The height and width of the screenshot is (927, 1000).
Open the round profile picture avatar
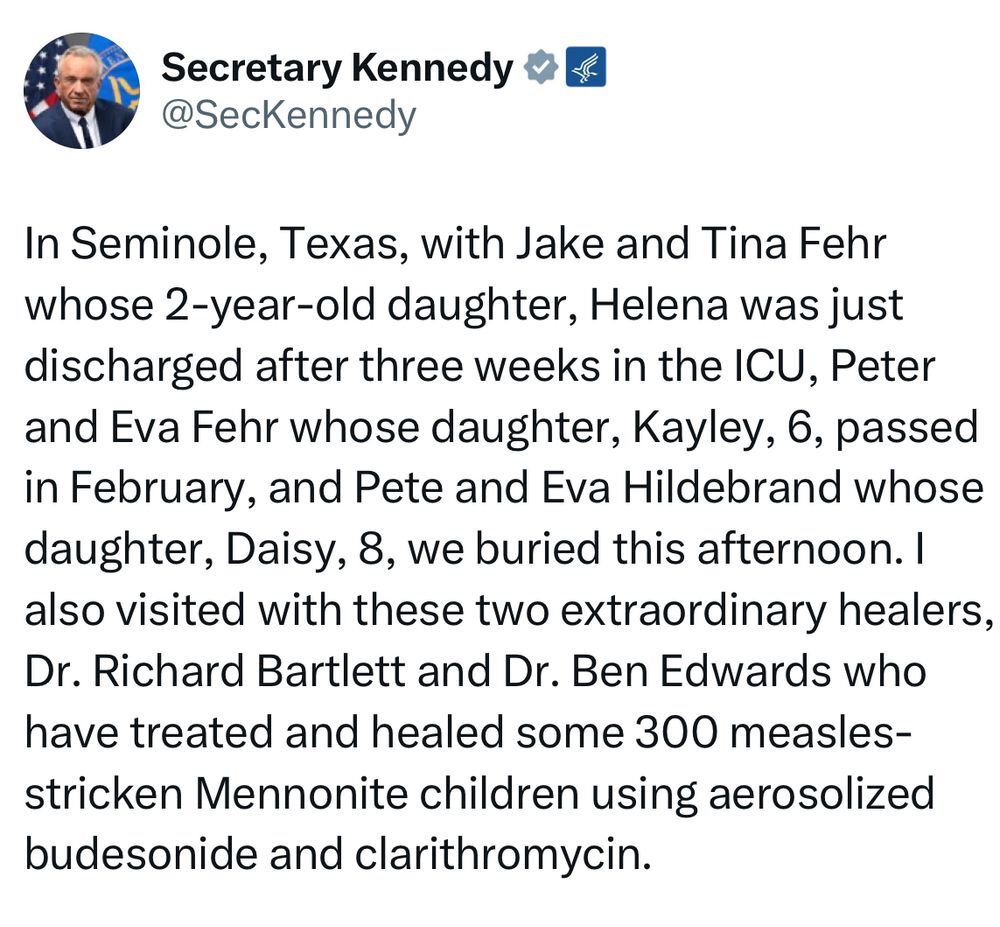(x=82, y=91)
